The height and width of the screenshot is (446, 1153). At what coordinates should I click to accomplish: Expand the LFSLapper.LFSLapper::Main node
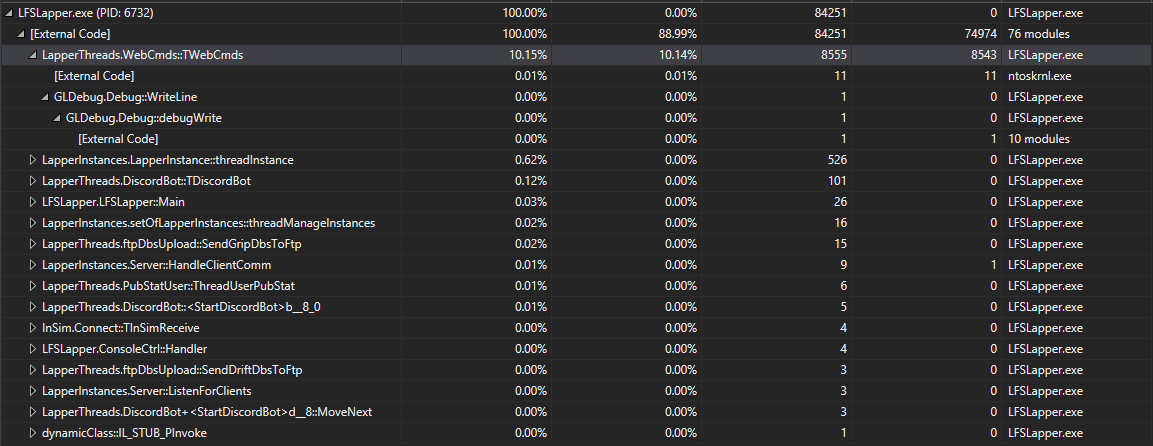click(x=33, y=202)
